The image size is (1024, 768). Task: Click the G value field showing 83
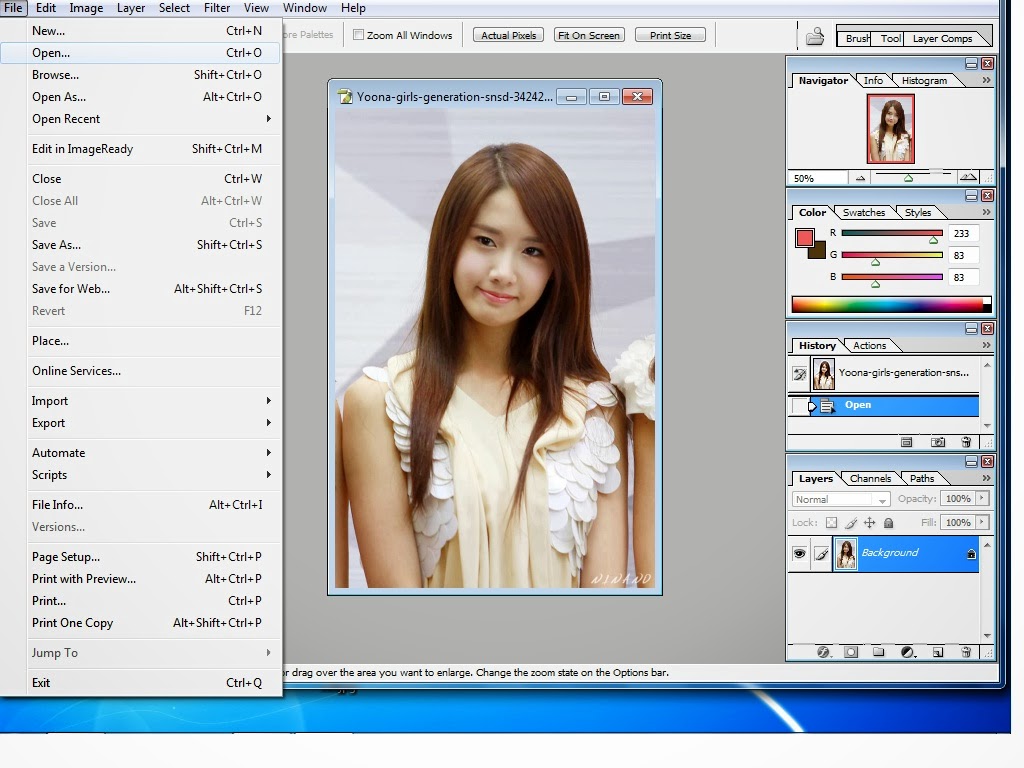964,255
